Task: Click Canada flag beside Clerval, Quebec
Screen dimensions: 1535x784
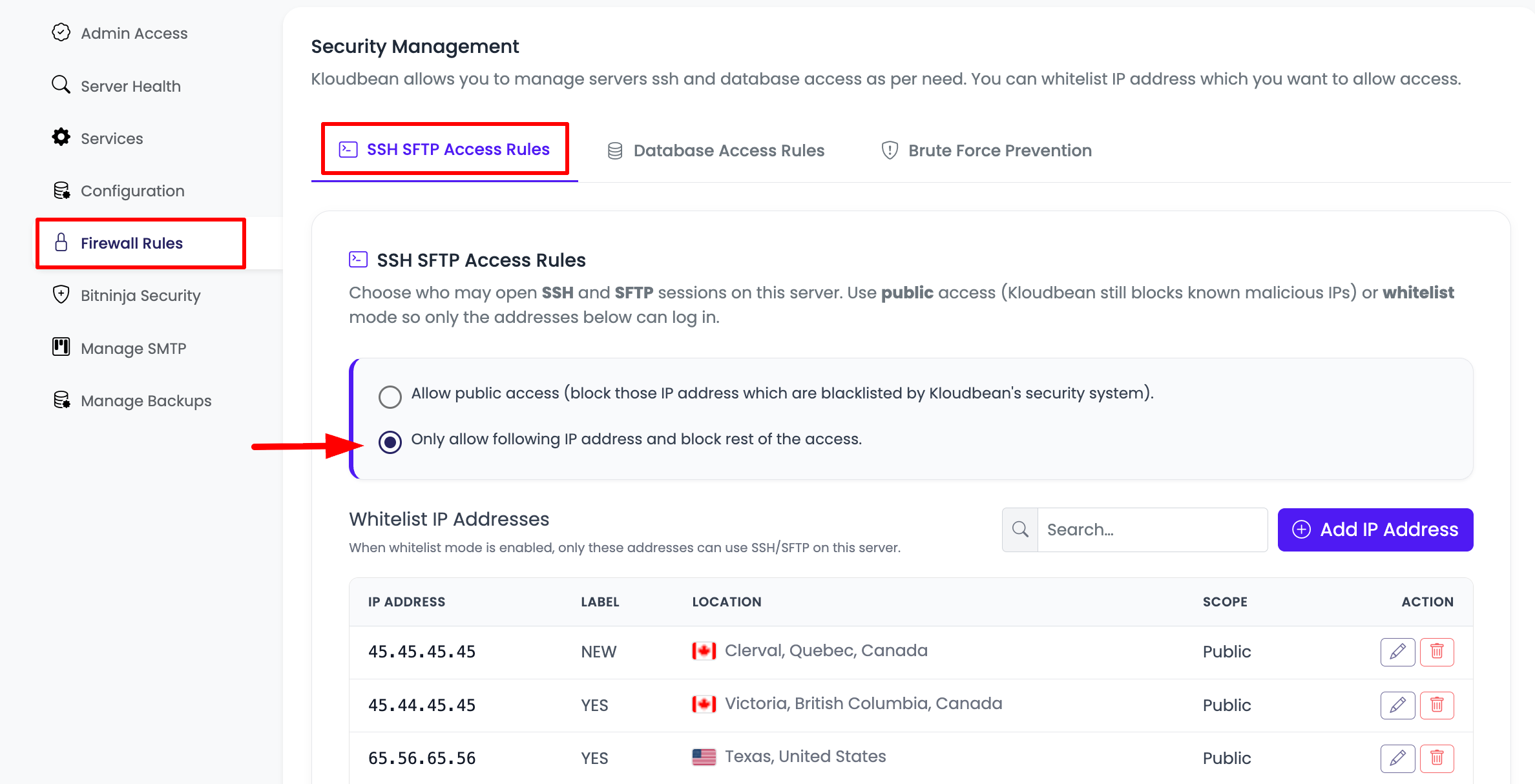Action: pyautogui.click(x=704, y=651)
